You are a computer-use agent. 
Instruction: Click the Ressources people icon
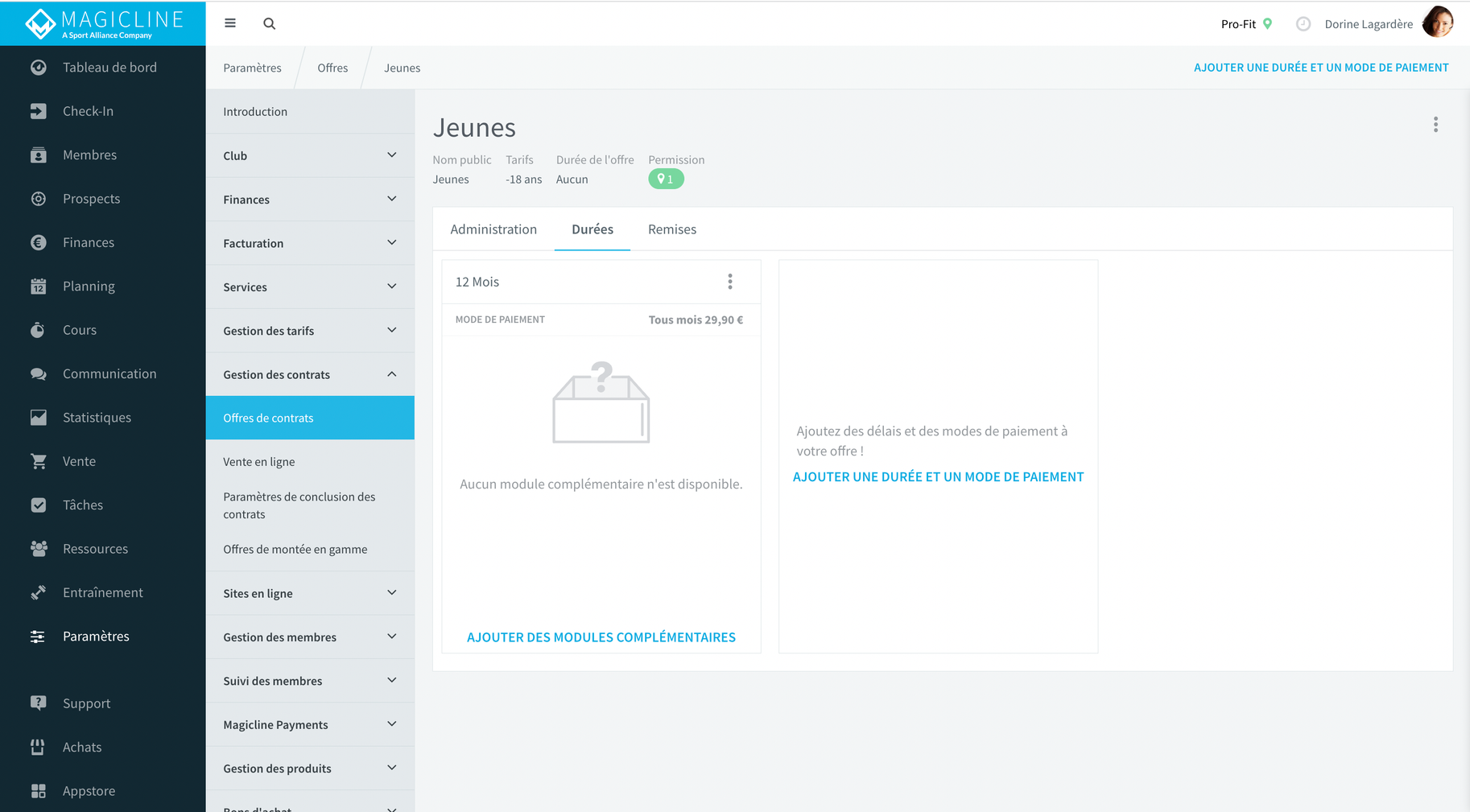pos(38,549)
